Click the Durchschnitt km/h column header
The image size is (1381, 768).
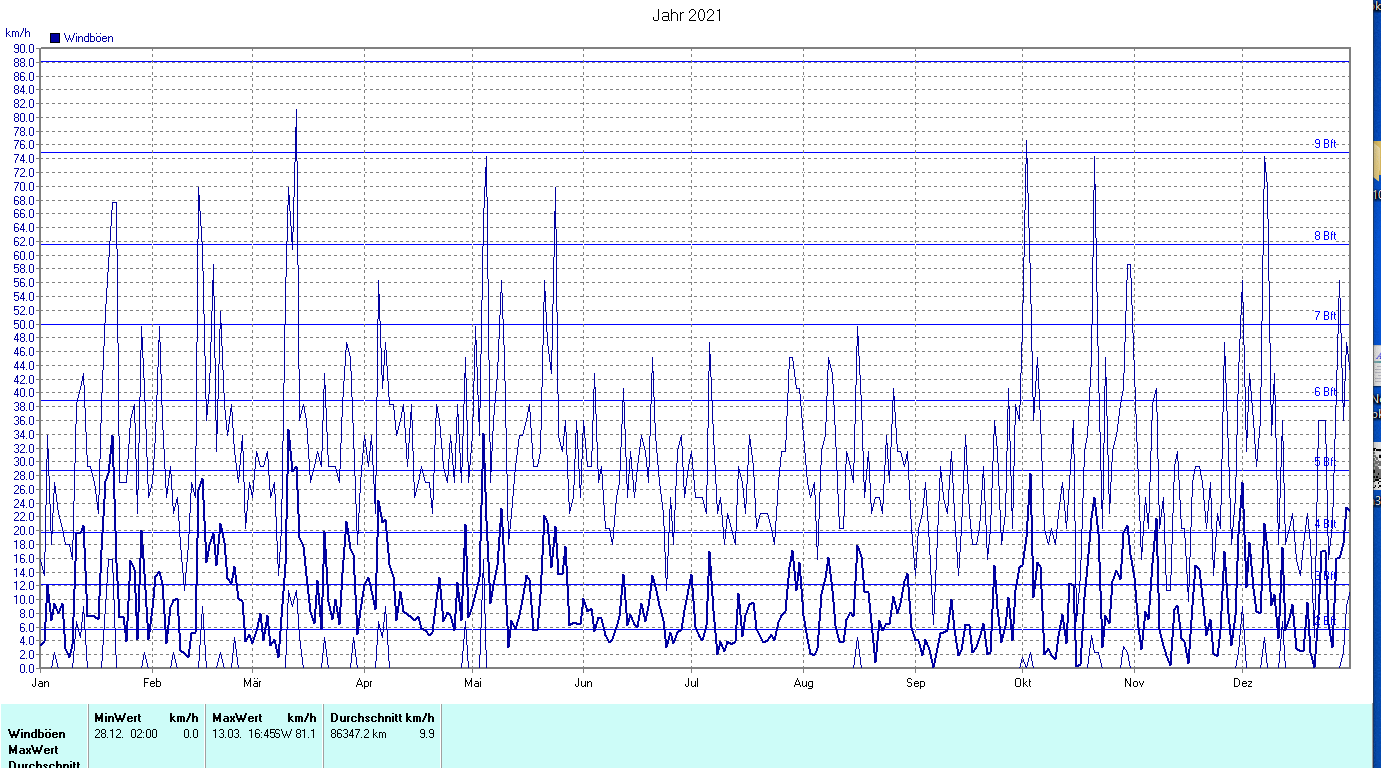click(382, 718)
